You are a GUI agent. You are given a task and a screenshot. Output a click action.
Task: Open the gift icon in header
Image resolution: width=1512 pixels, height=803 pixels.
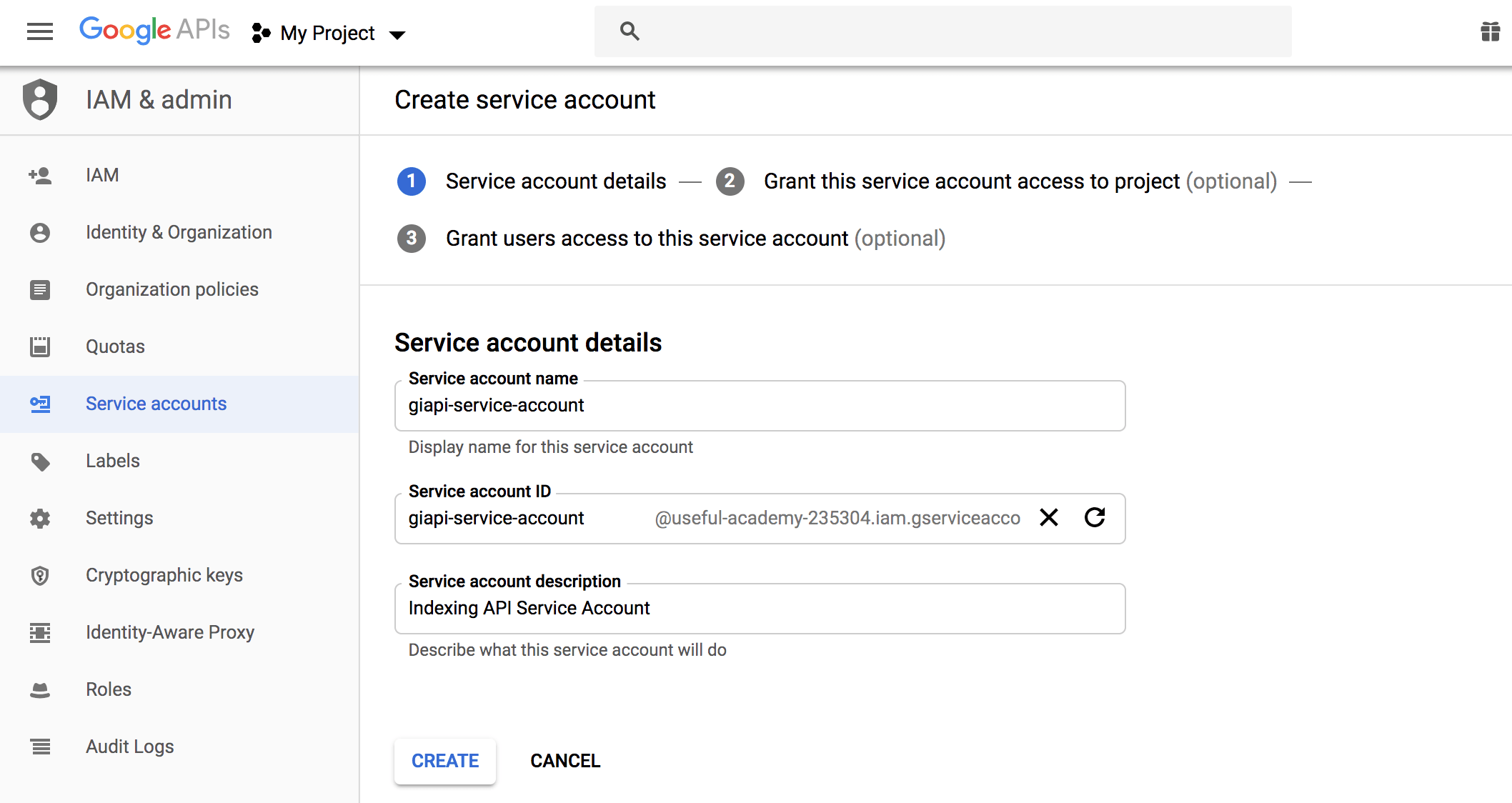point(1490,31)
